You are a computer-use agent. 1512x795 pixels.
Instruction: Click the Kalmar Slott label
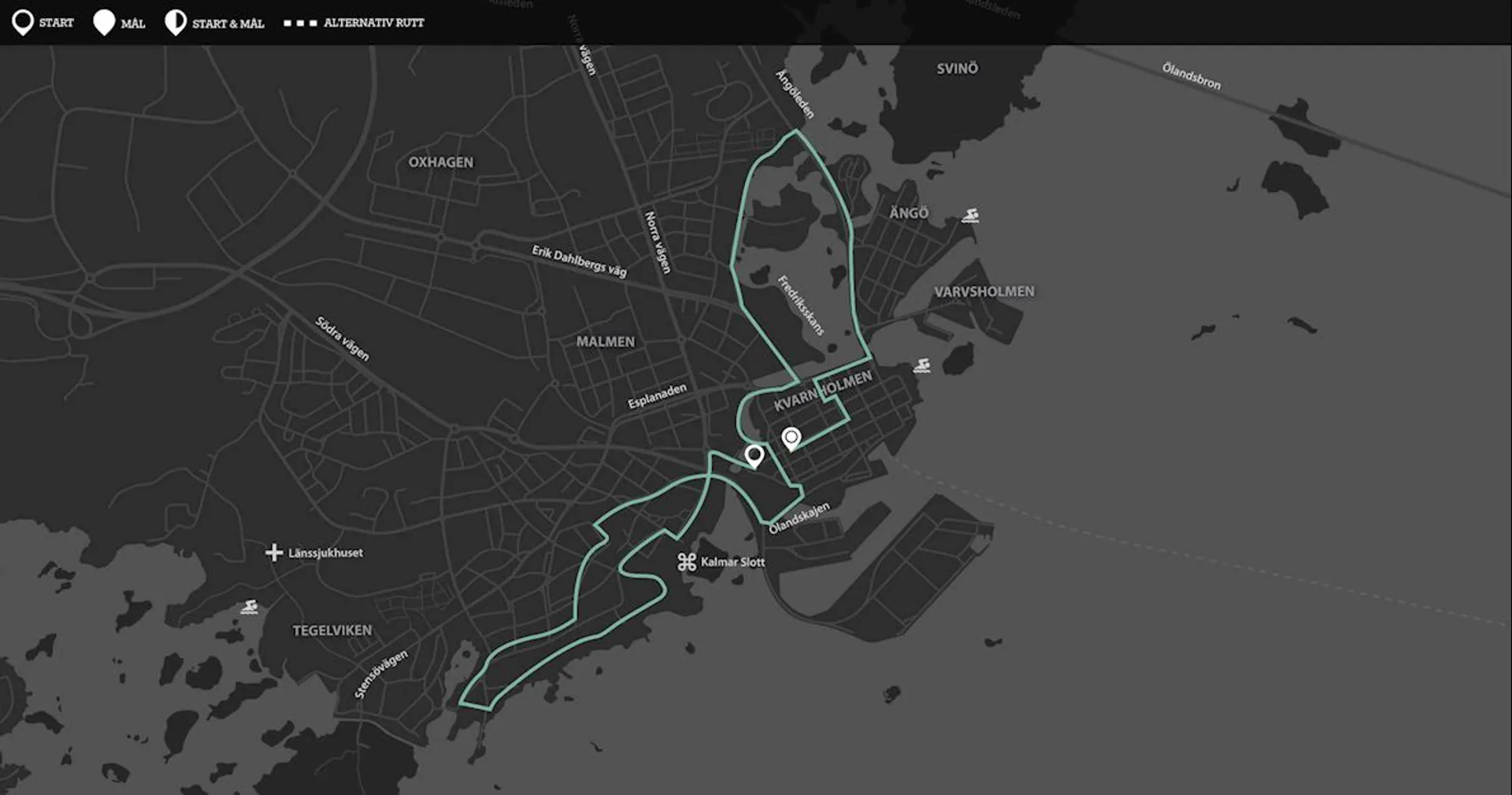pos(733,562)
